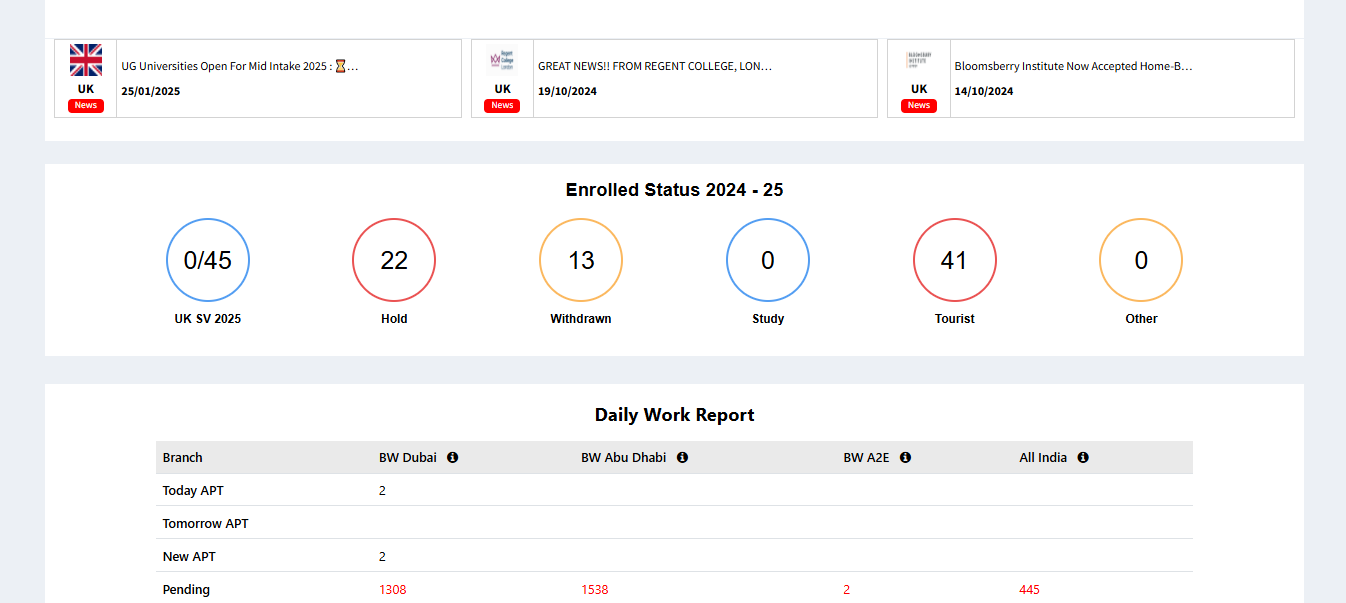Open the Bloomsberry Institute news headline
Image resolution: width=1346 pixels, height=603 pixels.
click(x=1073, y=67)
